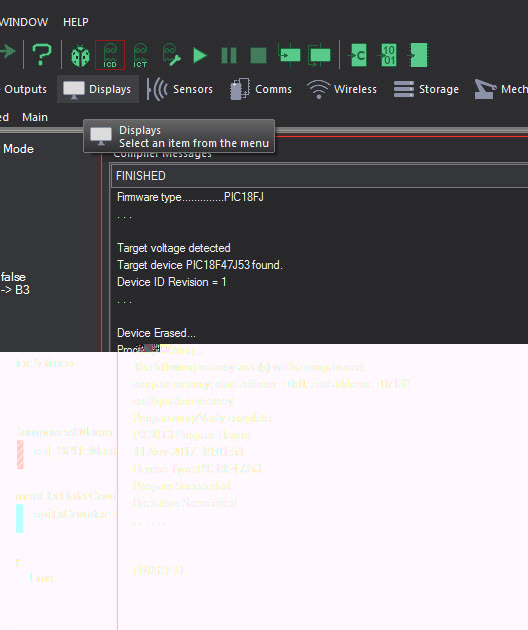Open the Outputs component menu
528x630 pixels.
click(x=24, y=89)
